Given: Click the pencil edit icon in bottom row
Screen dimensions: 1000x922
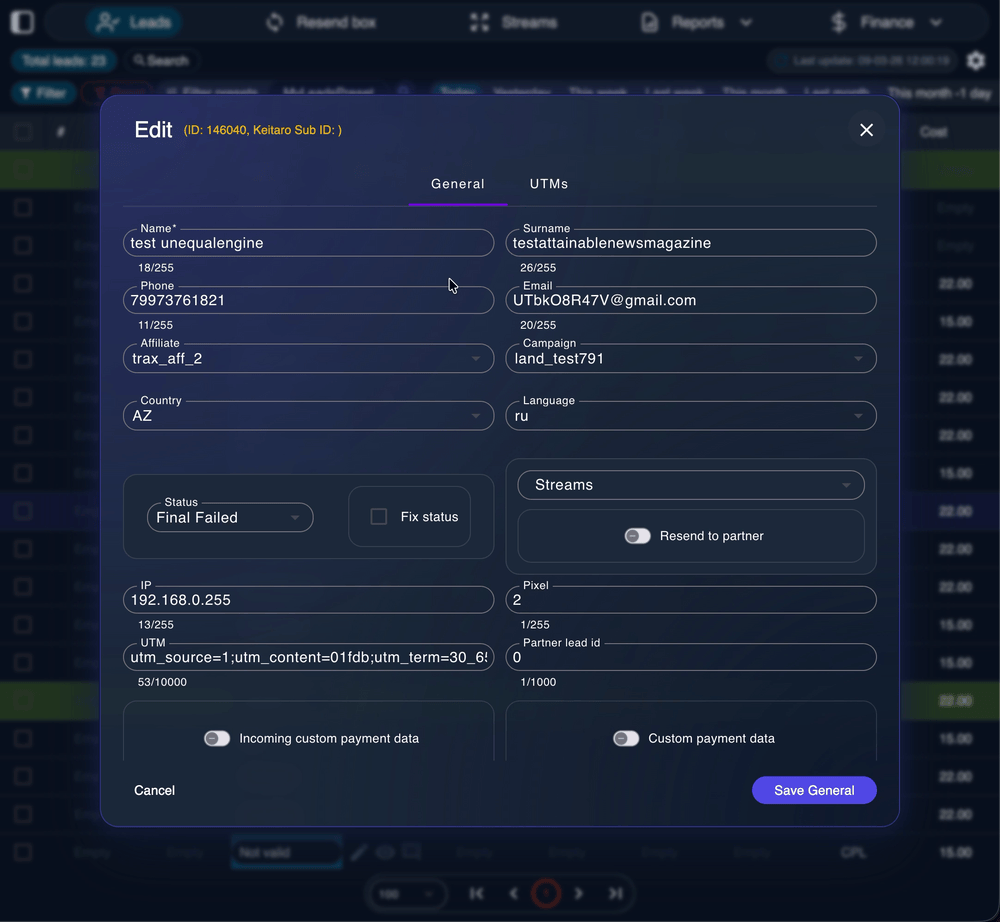Looking at the screenshot, I should [359, 853].
